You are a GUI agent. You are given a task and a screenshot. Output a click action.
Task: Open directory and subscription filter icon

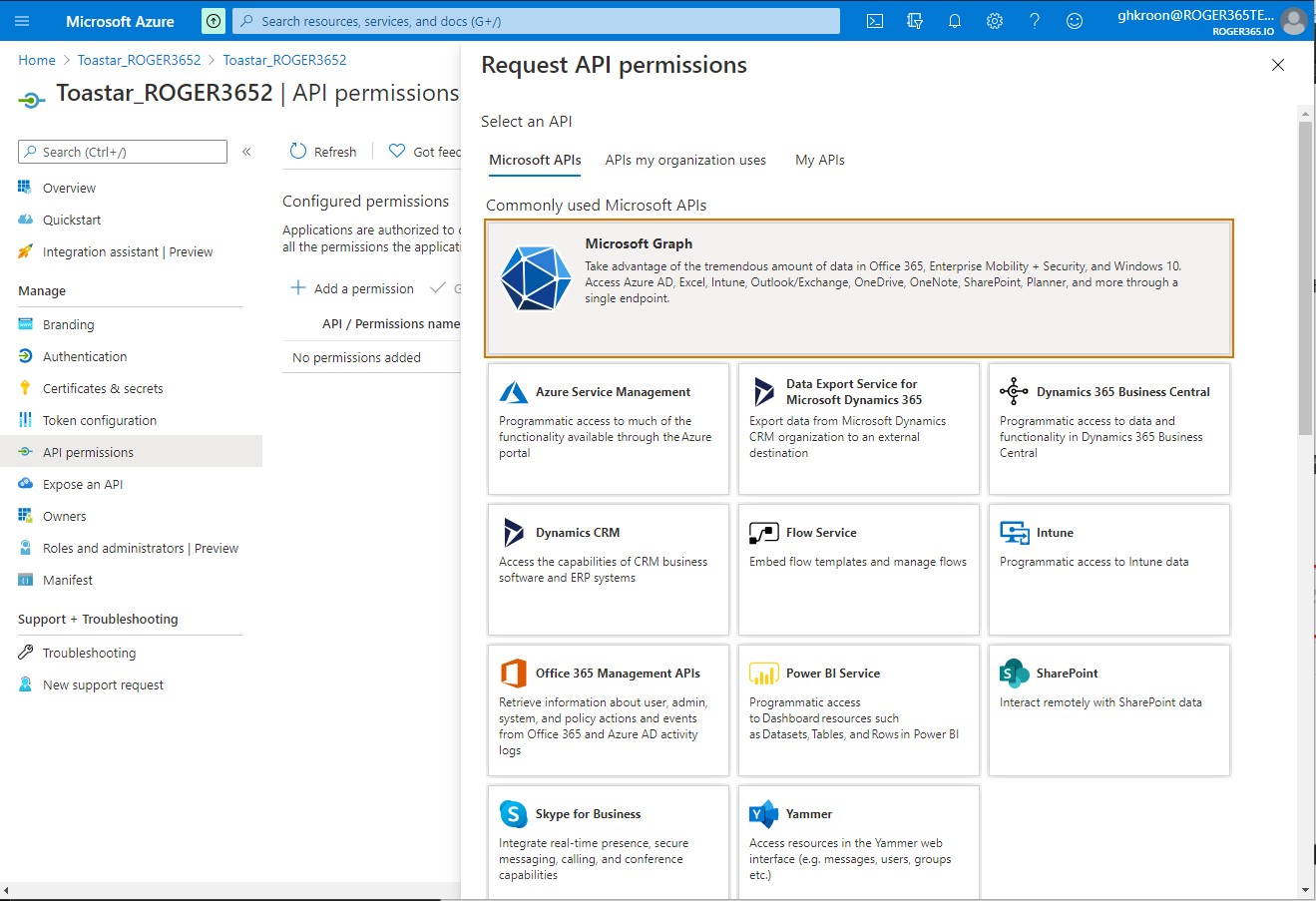tap(915, 21)
